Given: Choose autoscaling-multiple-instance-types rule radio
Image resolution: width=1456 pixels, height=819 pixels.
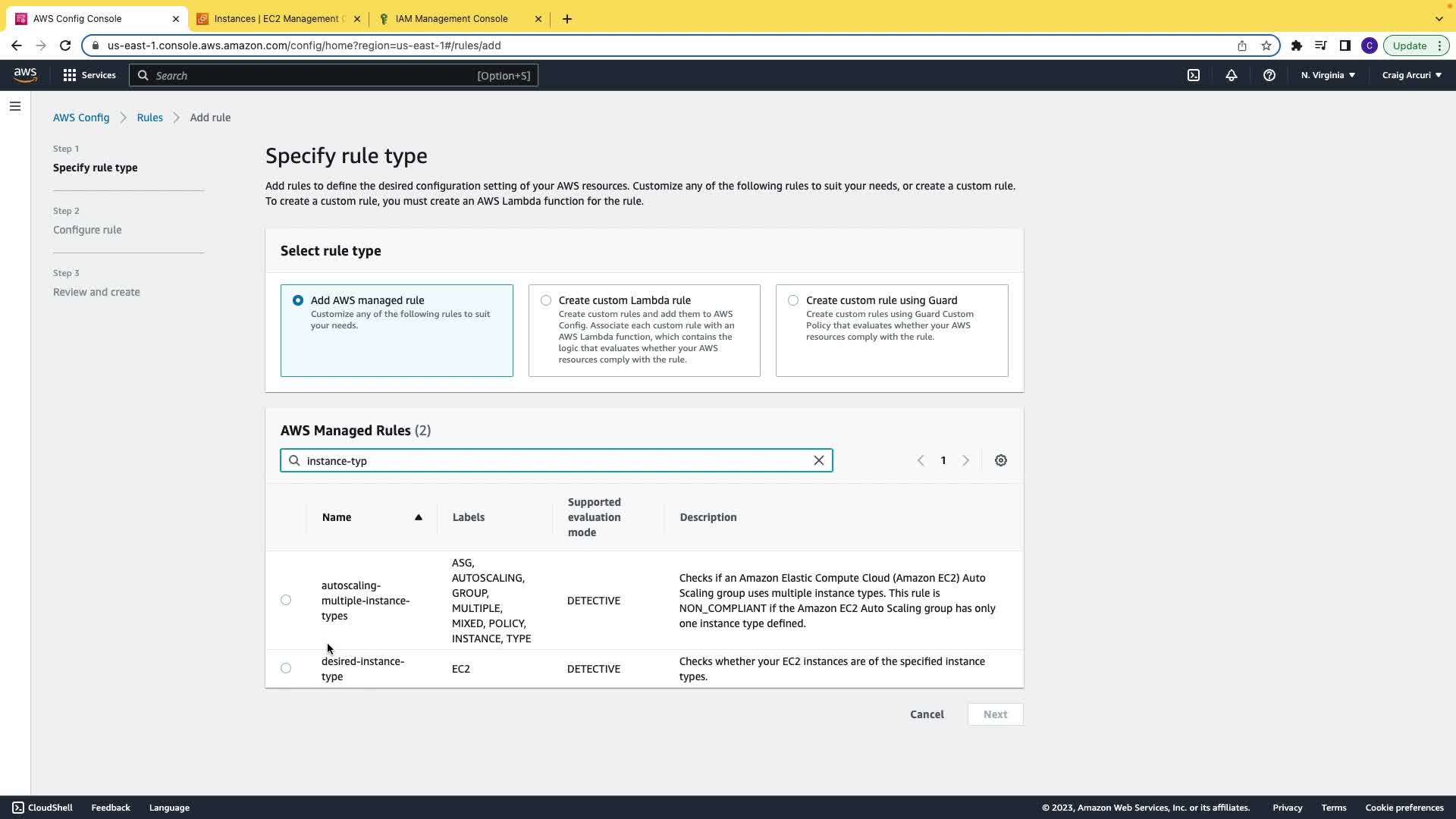Looking at the screenshot, I should (286, 600).
